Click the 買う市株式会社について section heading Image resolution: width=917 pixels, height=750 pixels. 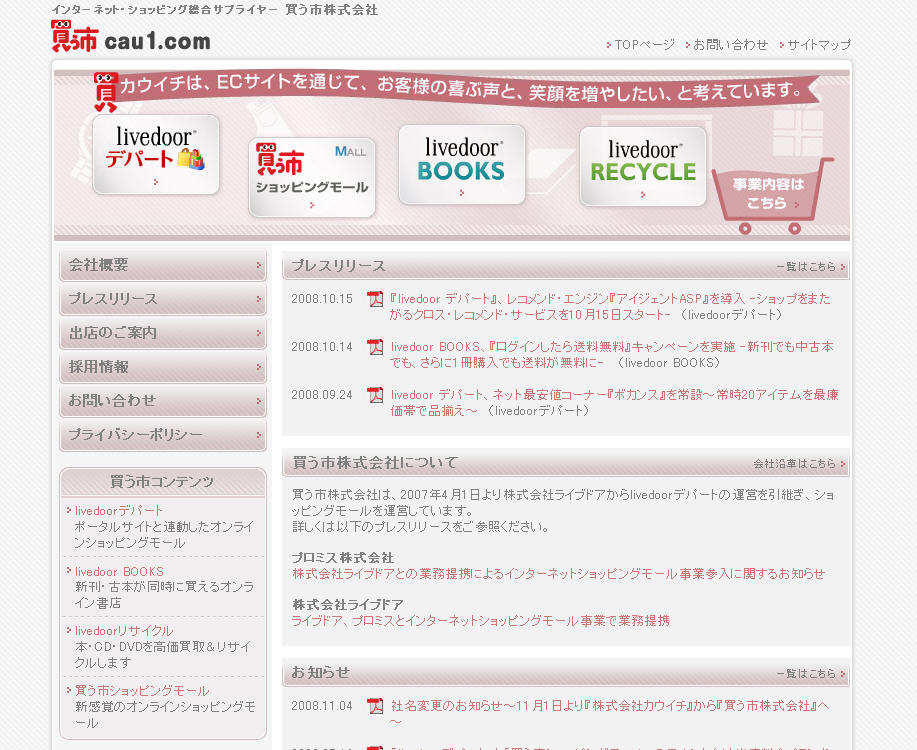tap(375, 463)
